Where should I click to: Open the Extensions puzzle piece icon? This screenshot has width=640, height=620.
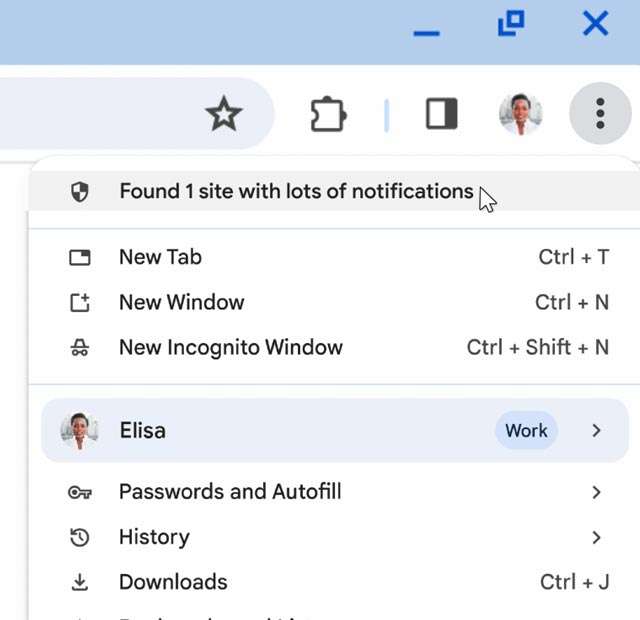click(x=328, y=115)
